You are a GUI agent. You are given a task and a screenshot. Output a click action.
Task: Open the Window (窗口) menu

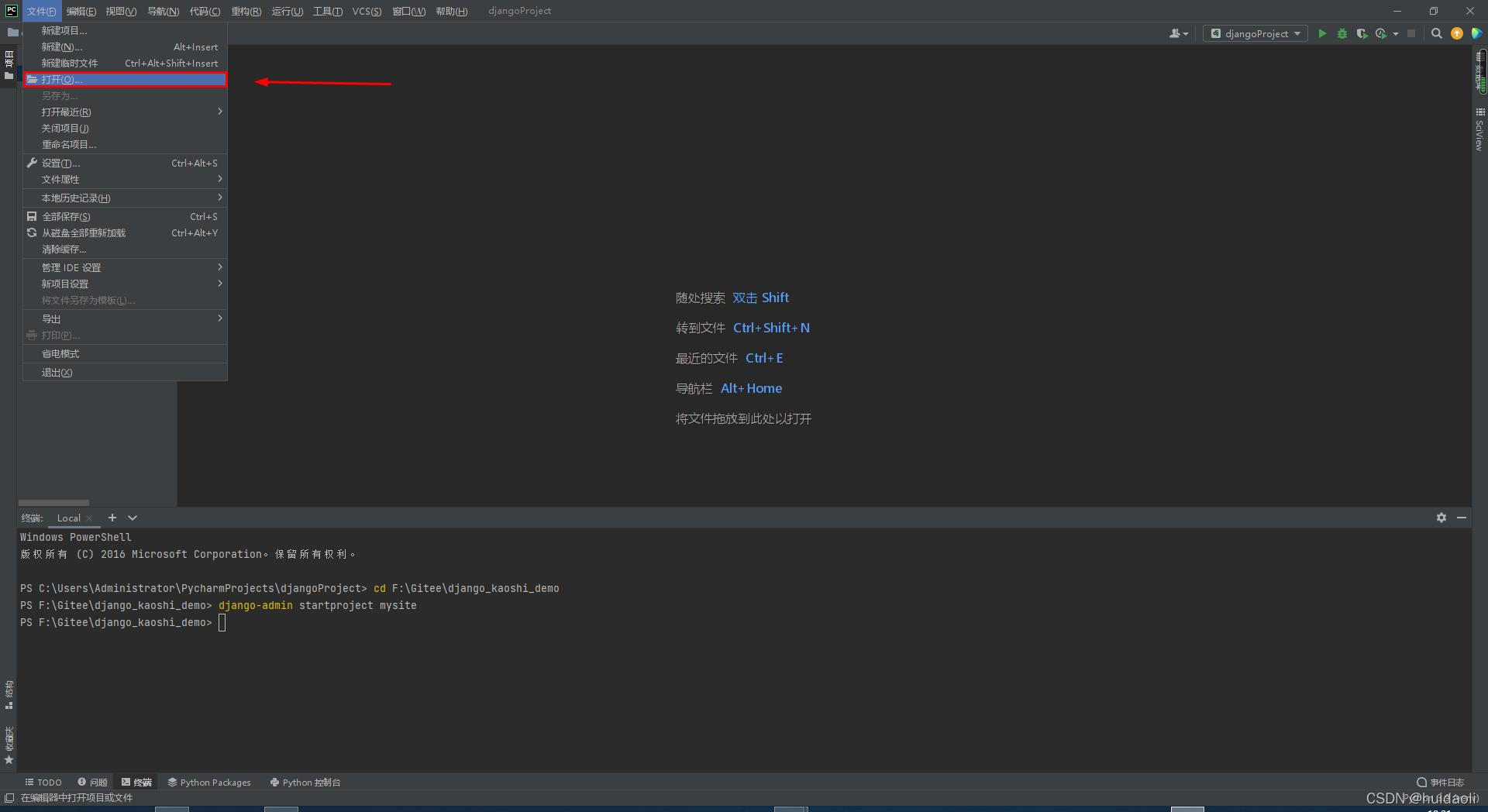[x=408, y=11]
